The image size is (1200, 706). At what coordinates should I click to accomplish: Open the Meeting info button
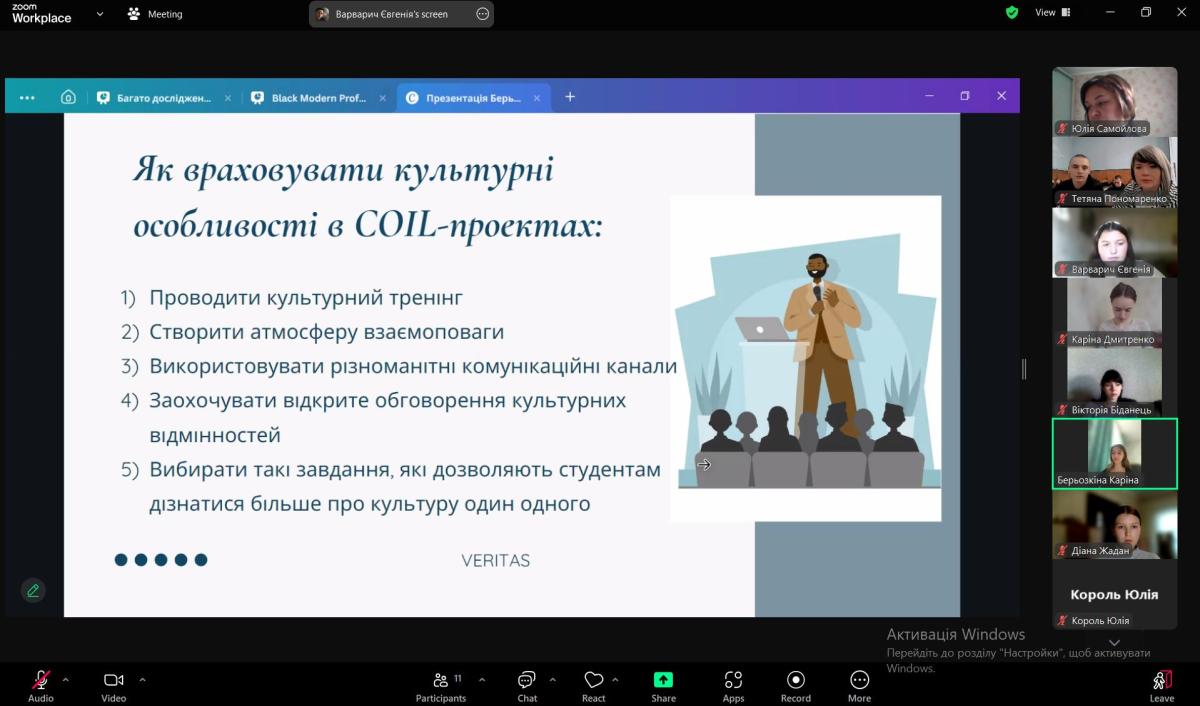[x=155, y=14]
